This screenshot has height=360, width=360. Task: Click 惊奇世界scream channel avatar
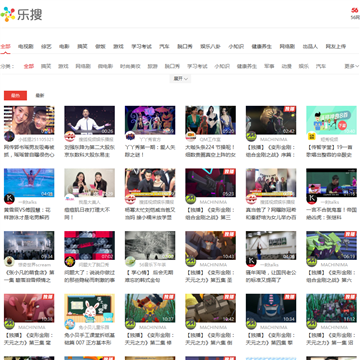9,262
